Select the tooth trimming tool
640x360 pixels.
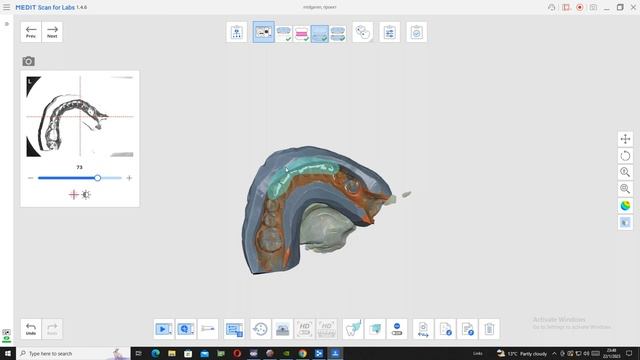click(x=353, y=329)
